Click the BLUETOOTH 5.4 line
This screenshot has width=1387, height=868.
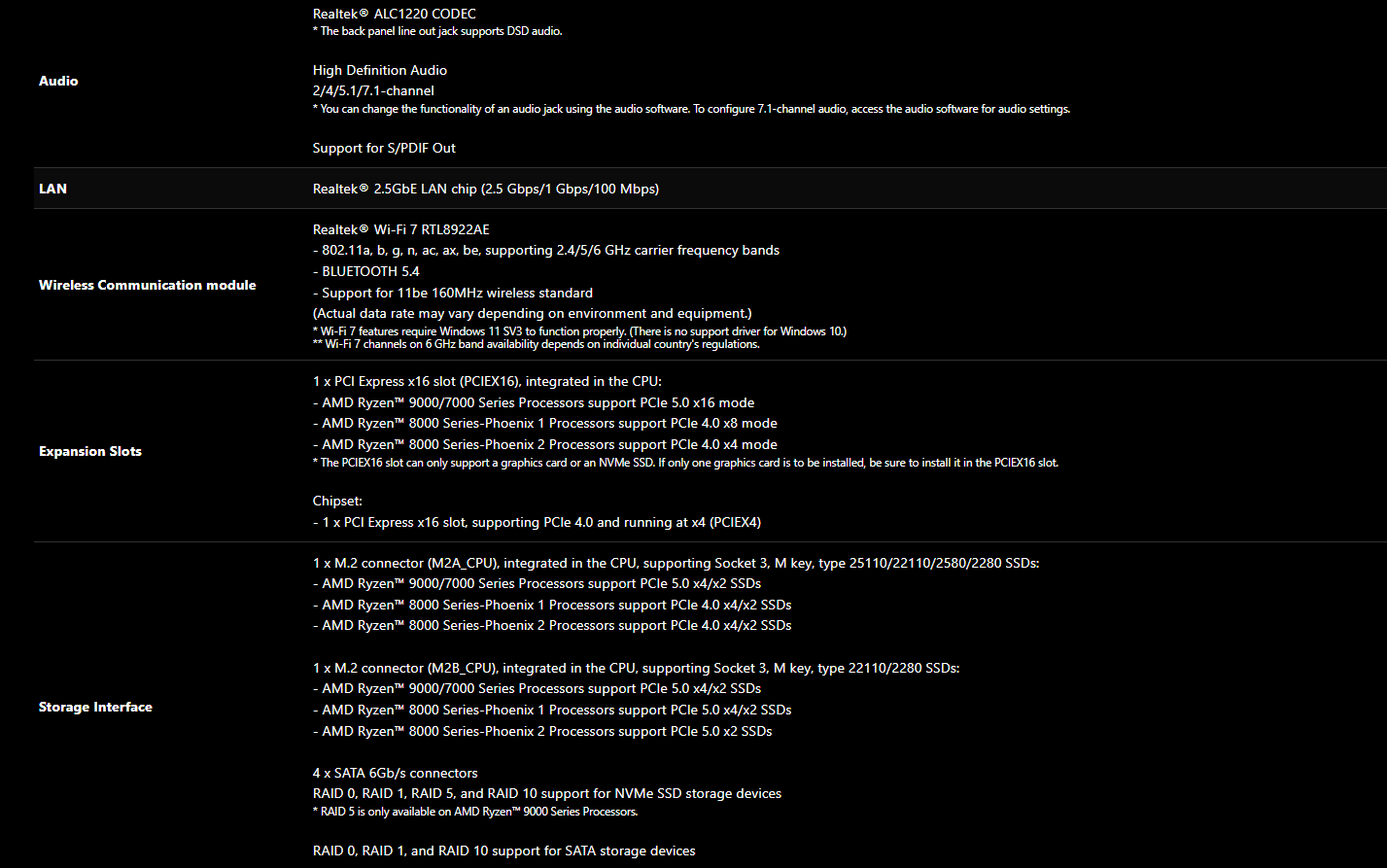tap(366, 271)
